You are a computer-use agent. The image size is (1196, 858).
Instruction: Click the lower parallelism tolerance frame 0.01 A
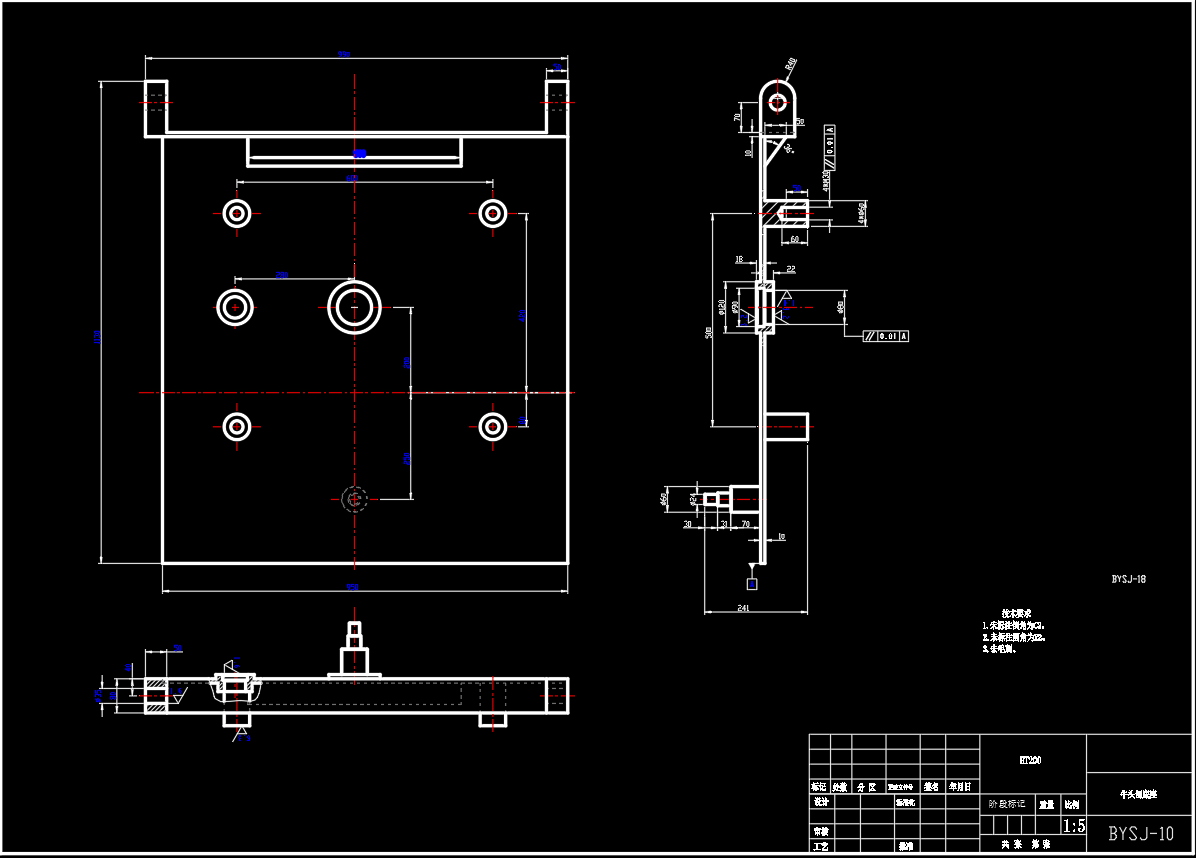(885, 336)
